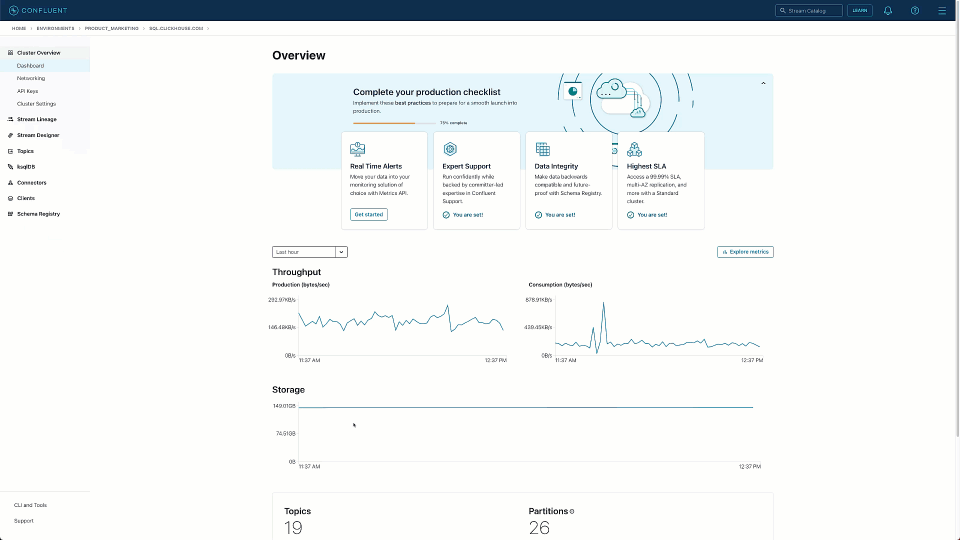Click the Get started button
This screenshot has height=540, width=960.
[x=368, y=214]
